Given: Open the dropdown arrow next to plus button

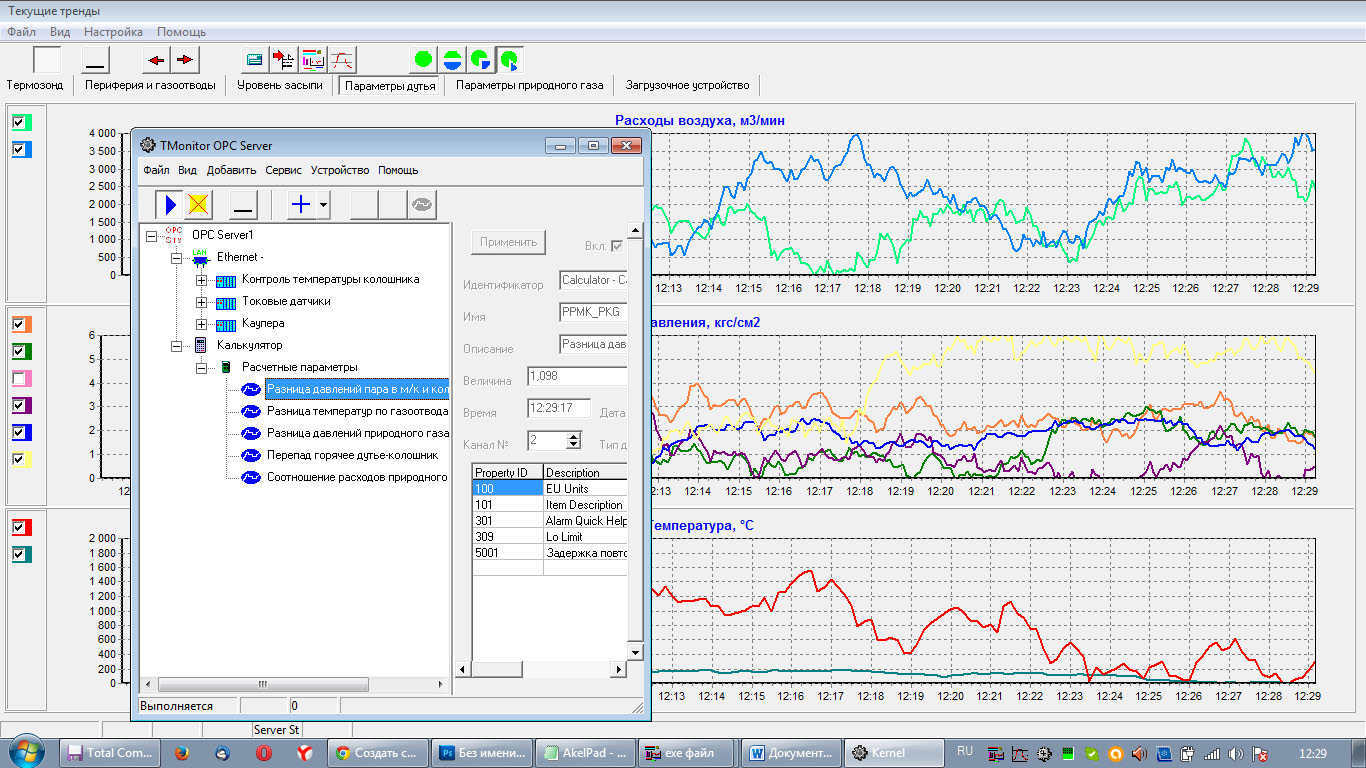Looking at the screenshot, I should [324, 205].
